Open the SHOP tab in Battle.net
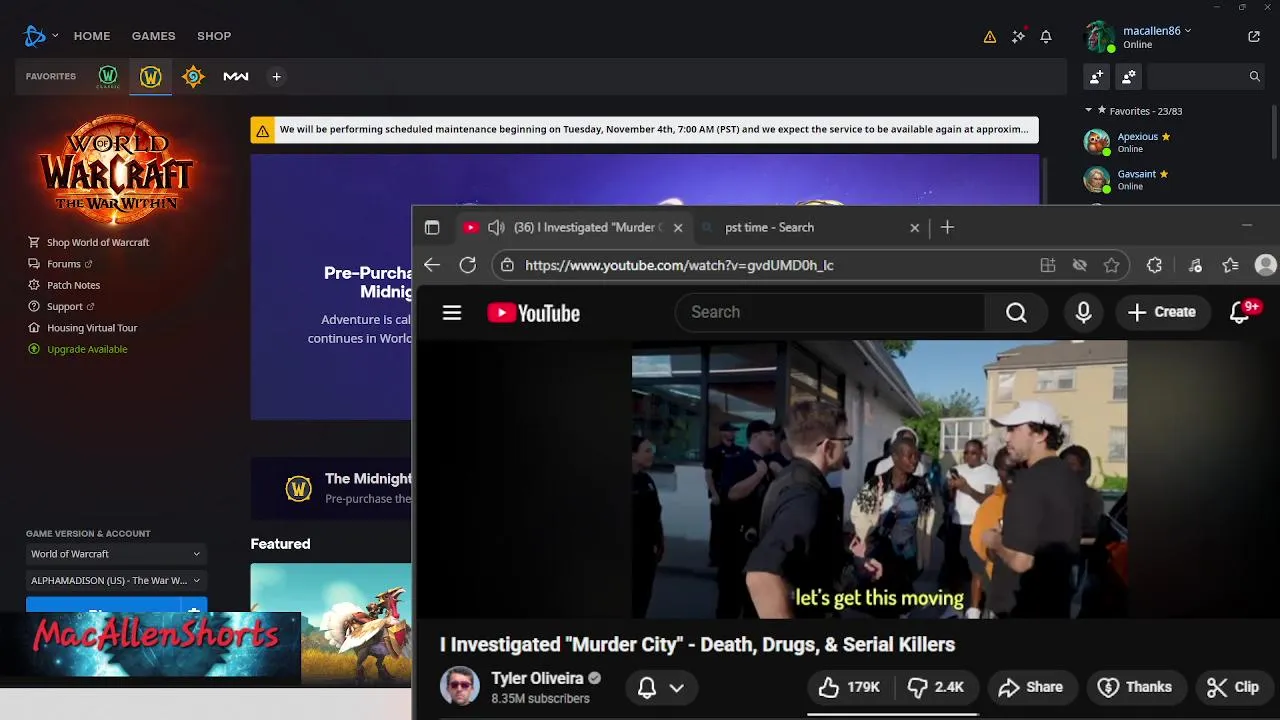Screen dimensions: 1280x720 [214, 36]
